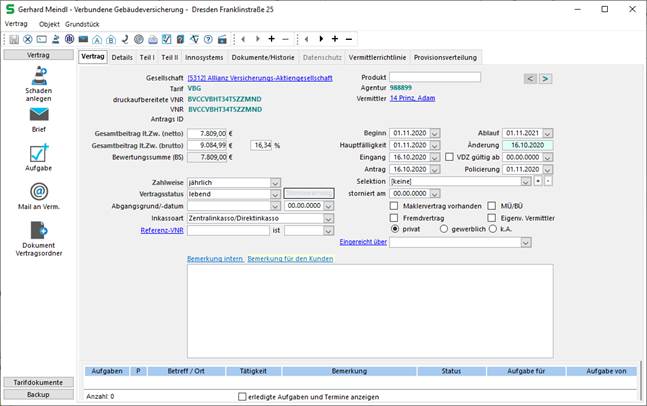The image size is (647, 406).
Task: Open the Grundstück menu
Action: [x=83, y=22]
